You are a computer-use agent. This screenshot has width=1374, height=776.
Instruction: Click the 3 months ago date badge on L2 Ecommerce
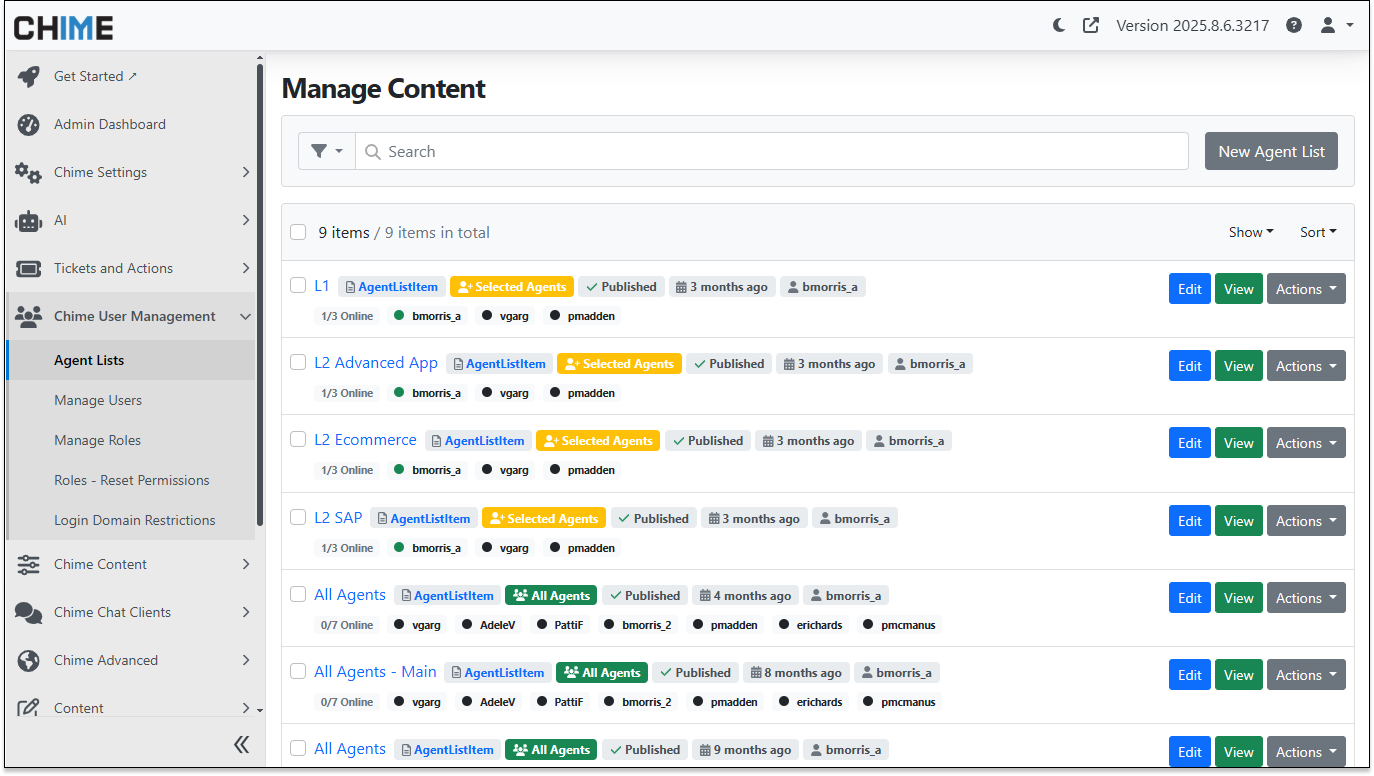point(807,441)
